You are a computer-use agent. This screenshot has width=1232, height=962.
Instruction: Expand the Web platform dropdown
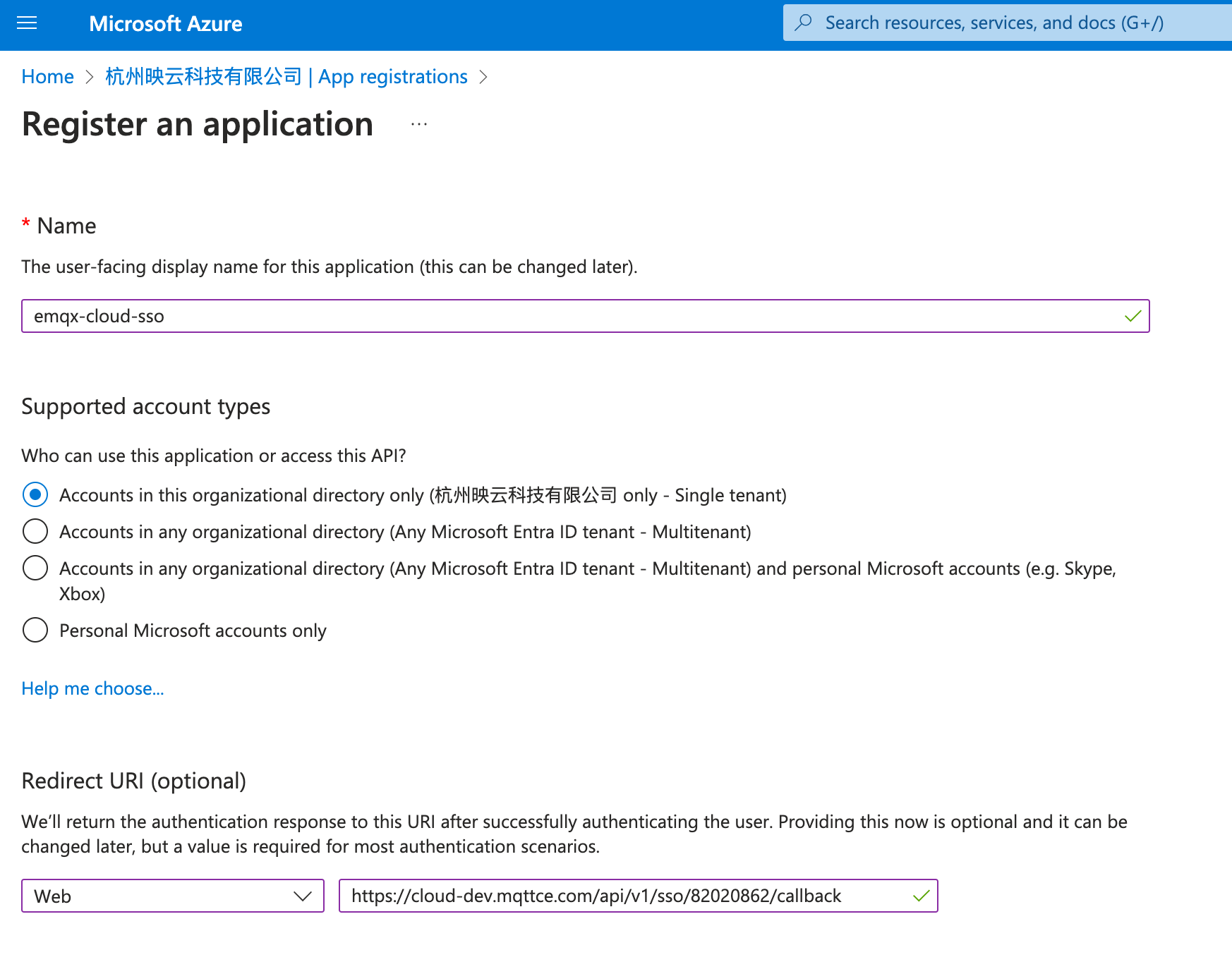point(172,896)
